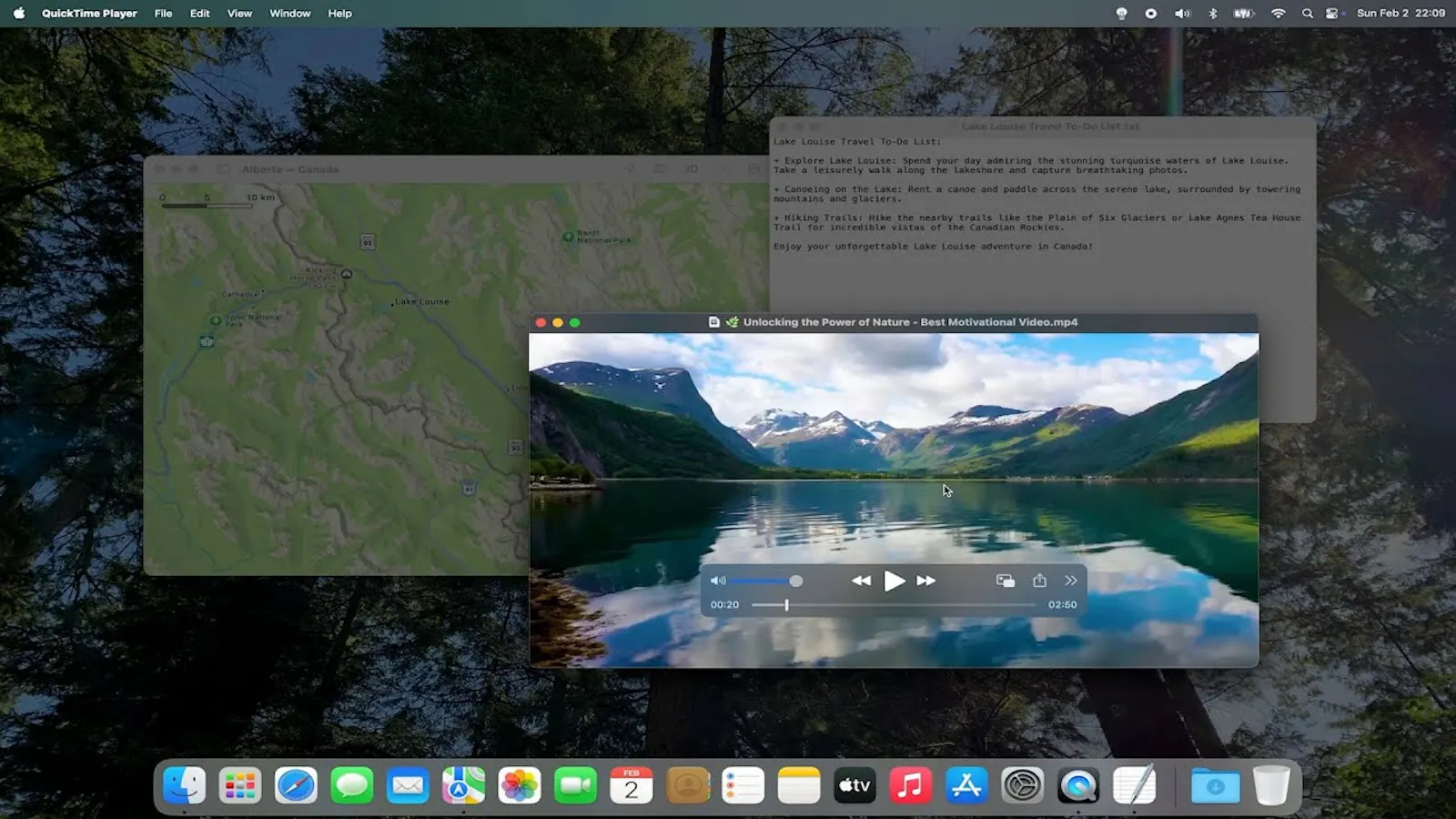
Task: Click QuickTime Player icon in the dock
Action: click(x=1078, y=785)
